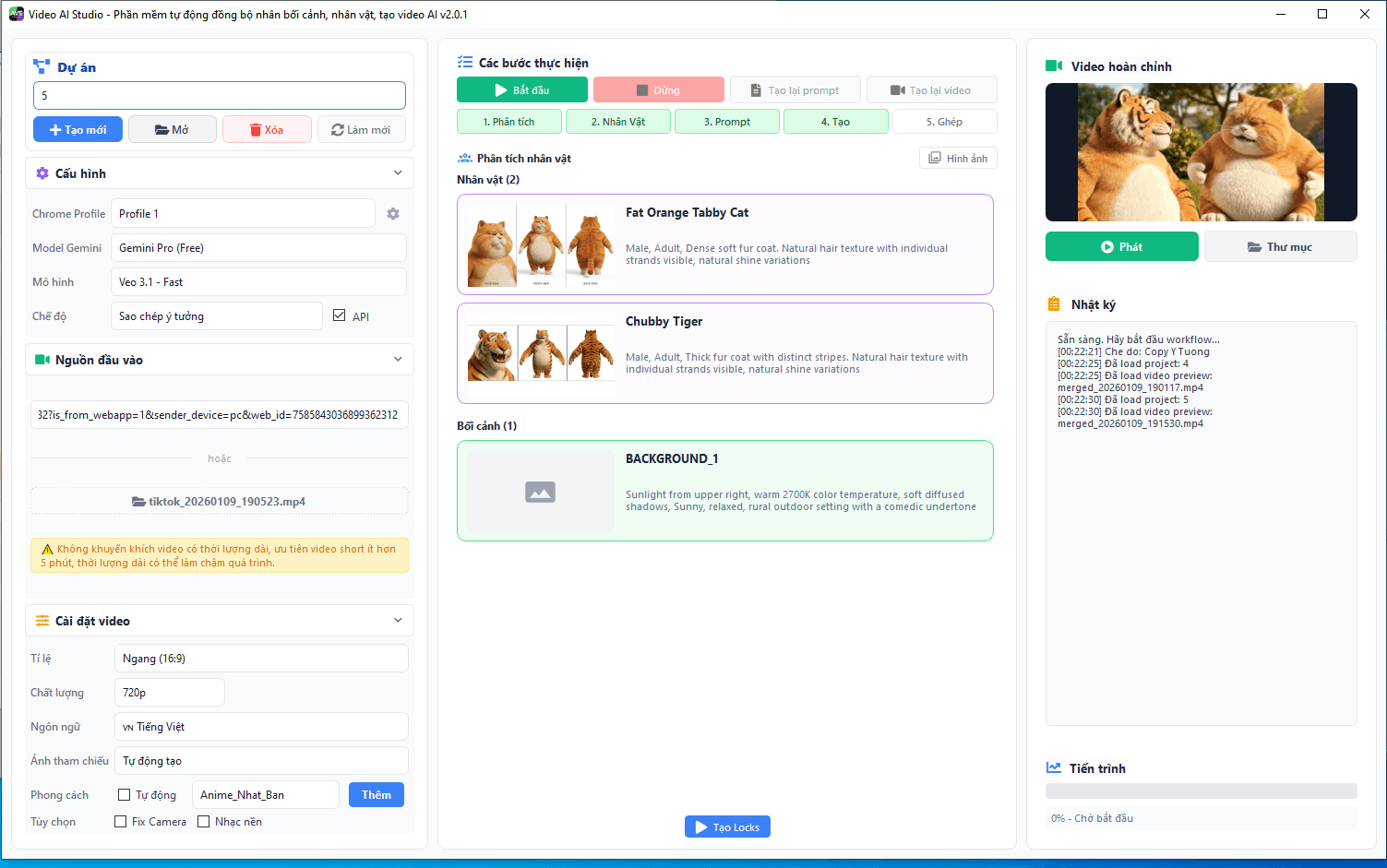Delete the project using the Xóa button
Screen dimensions: 1387x868
pyautogui.click(x=267, y=130)
